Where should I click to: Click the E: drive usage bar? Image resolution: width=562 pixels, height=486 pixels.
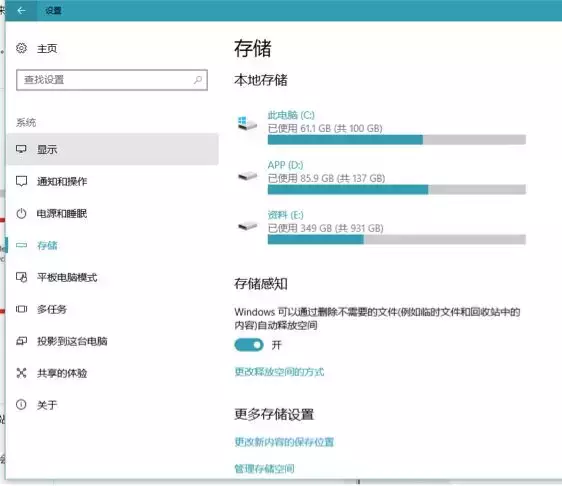point(397,239)
